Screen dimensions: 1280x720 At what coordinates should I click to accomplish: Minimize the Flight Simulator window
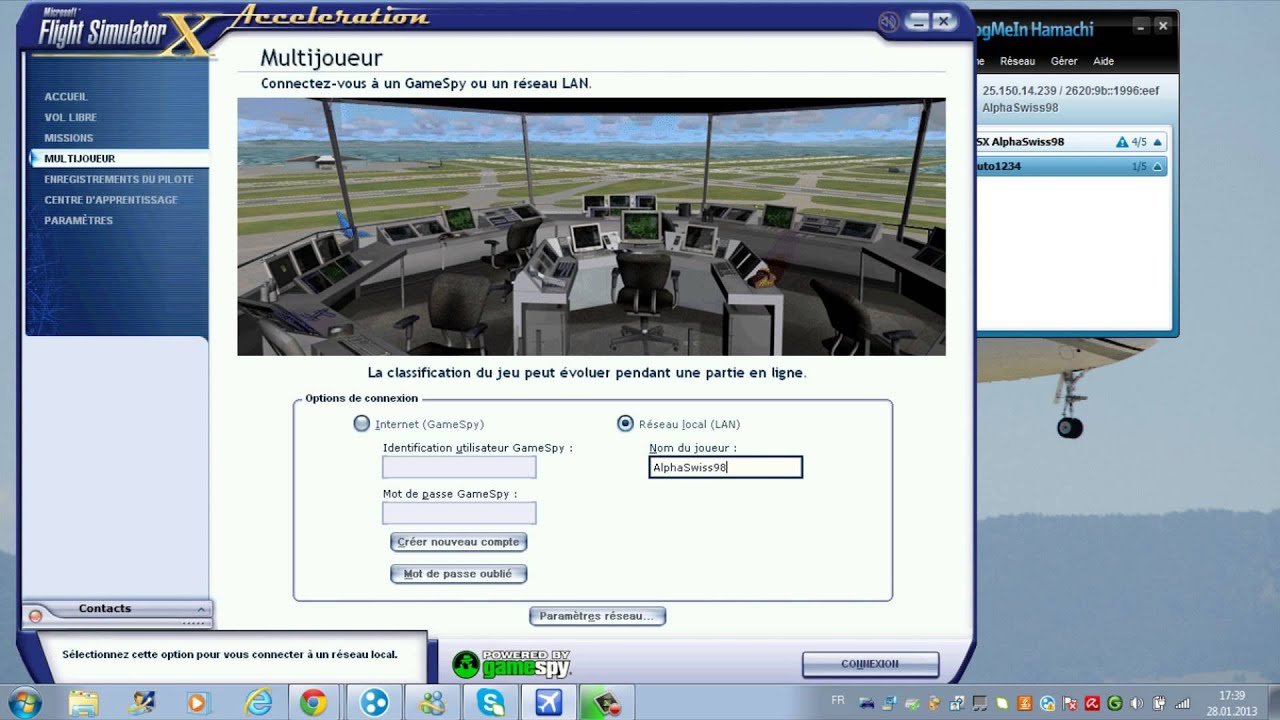point(918,22)
